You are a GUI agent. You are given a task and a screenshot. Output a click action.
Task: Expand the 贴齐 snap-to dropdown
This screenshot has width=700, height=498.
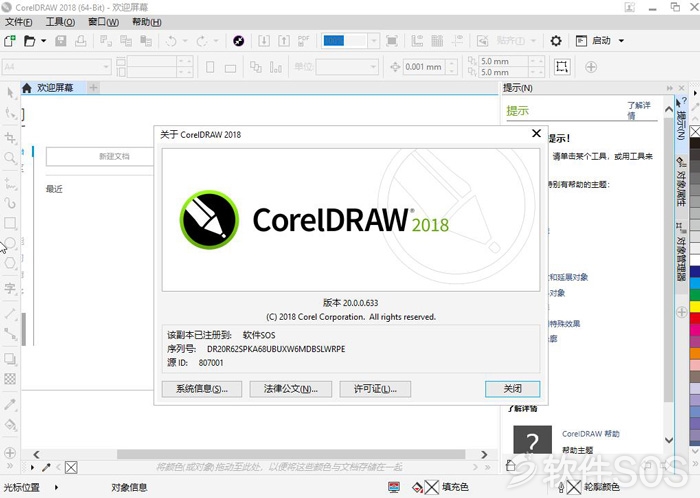pos(533,41)
